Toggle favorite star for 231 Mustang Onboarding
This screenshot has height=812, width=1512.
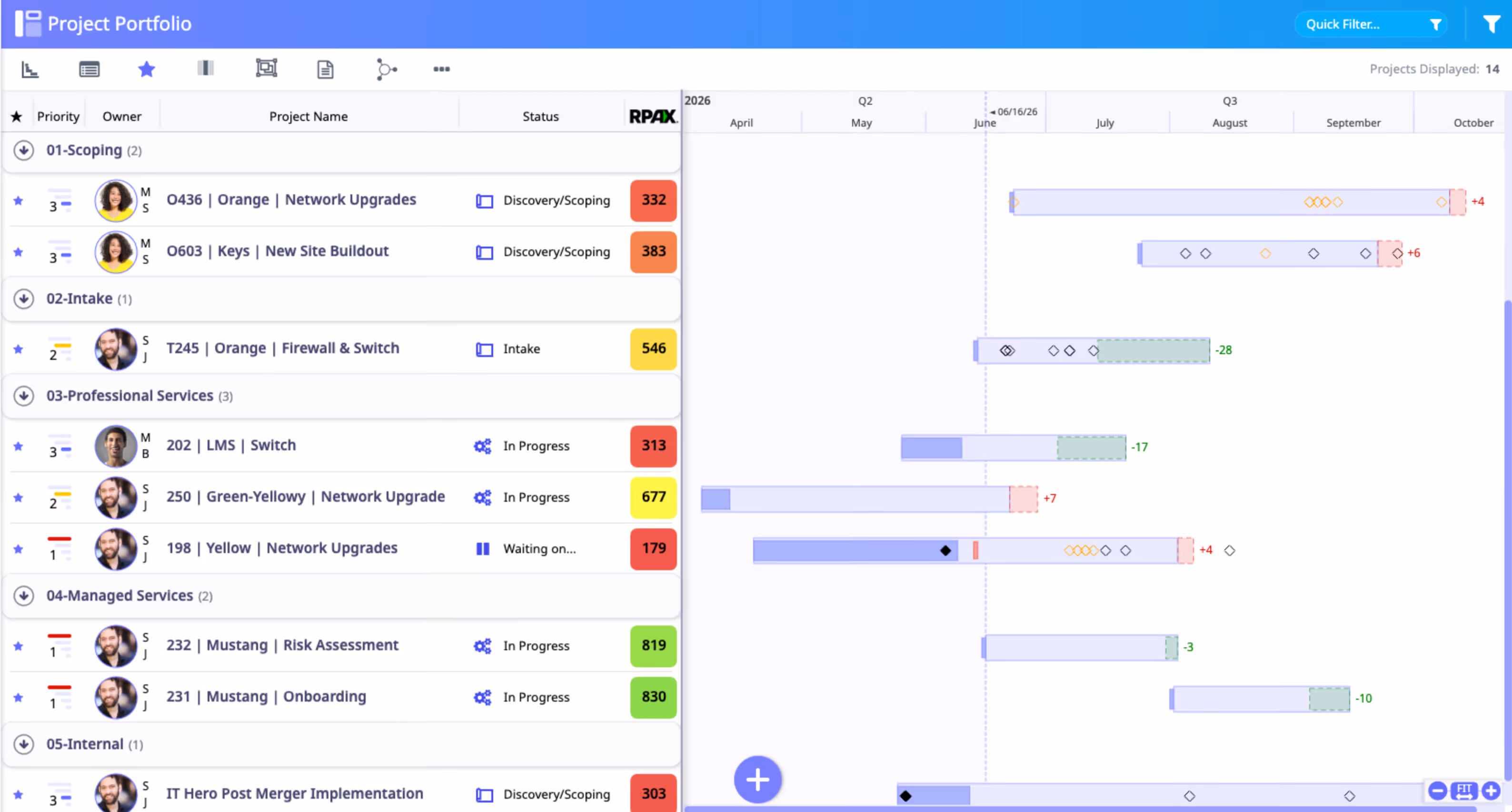[18, 698]
